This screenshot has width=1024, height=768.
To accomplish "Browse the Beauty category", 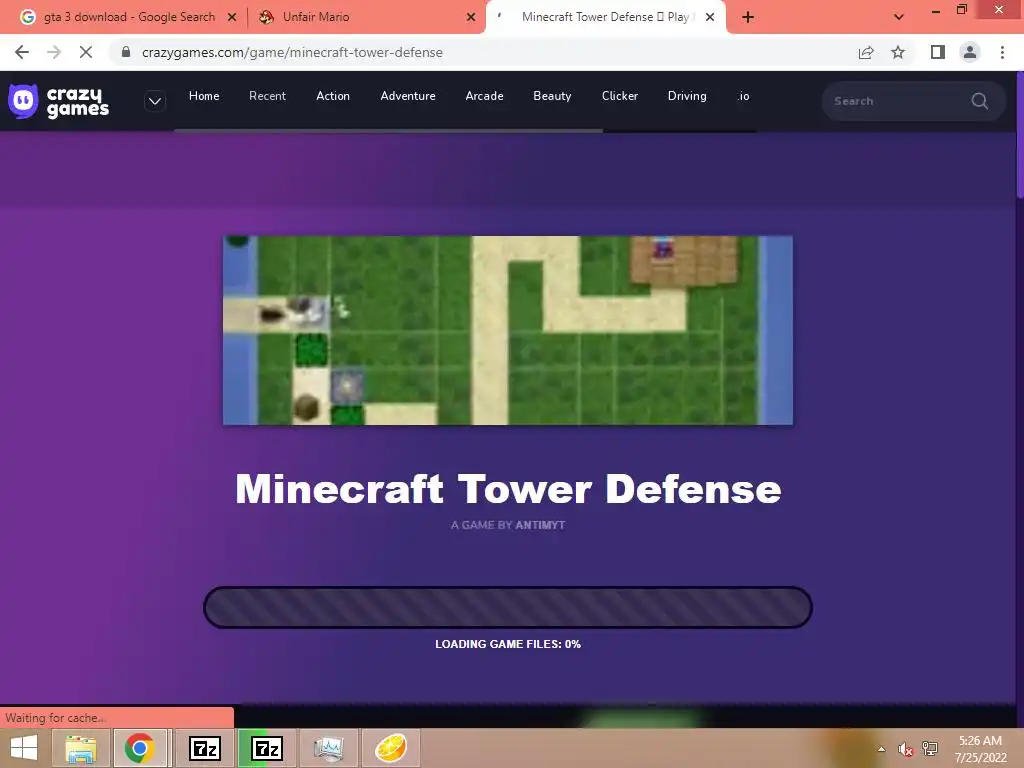I will click(552, 96).
